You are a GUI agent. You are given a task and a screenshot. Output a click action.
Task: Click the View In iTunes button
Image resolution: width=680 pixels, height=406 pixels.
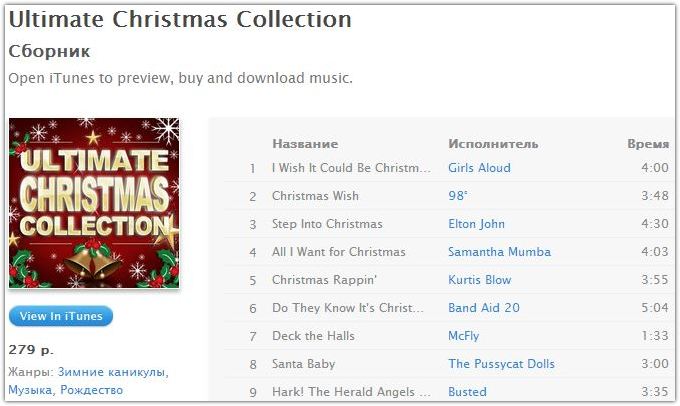[x=61, y=316]
